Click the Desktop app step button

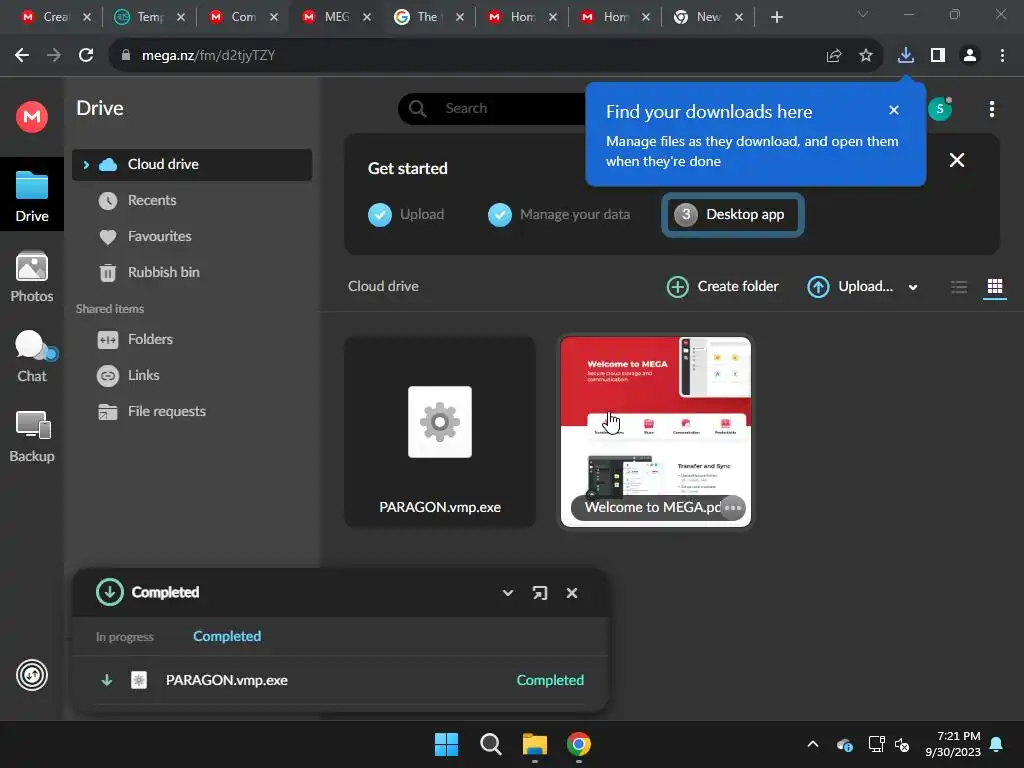[732, 215]
